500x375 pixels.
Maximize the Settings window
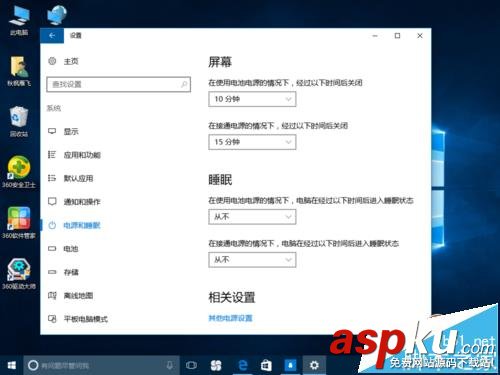pos(397,36)
